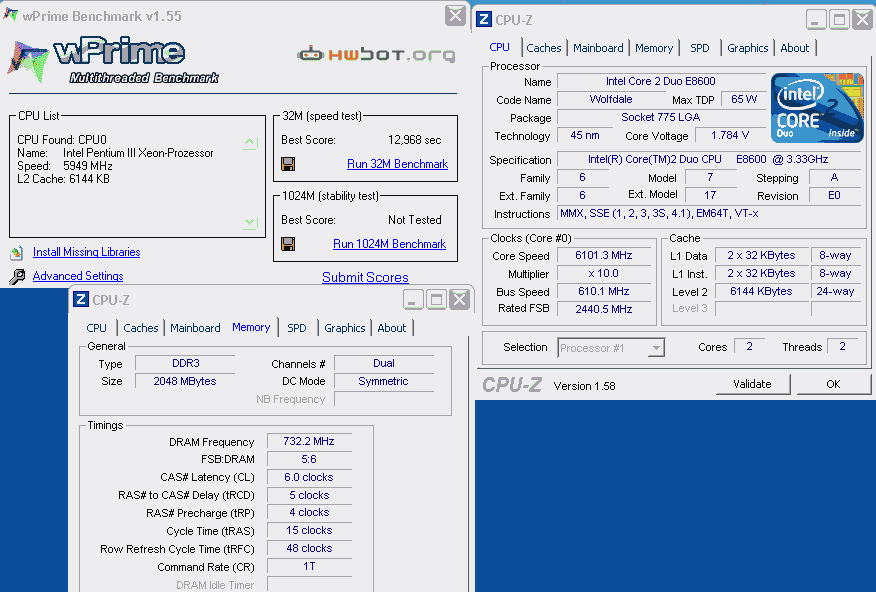Click the Submit Scores link

click(365, 278)
